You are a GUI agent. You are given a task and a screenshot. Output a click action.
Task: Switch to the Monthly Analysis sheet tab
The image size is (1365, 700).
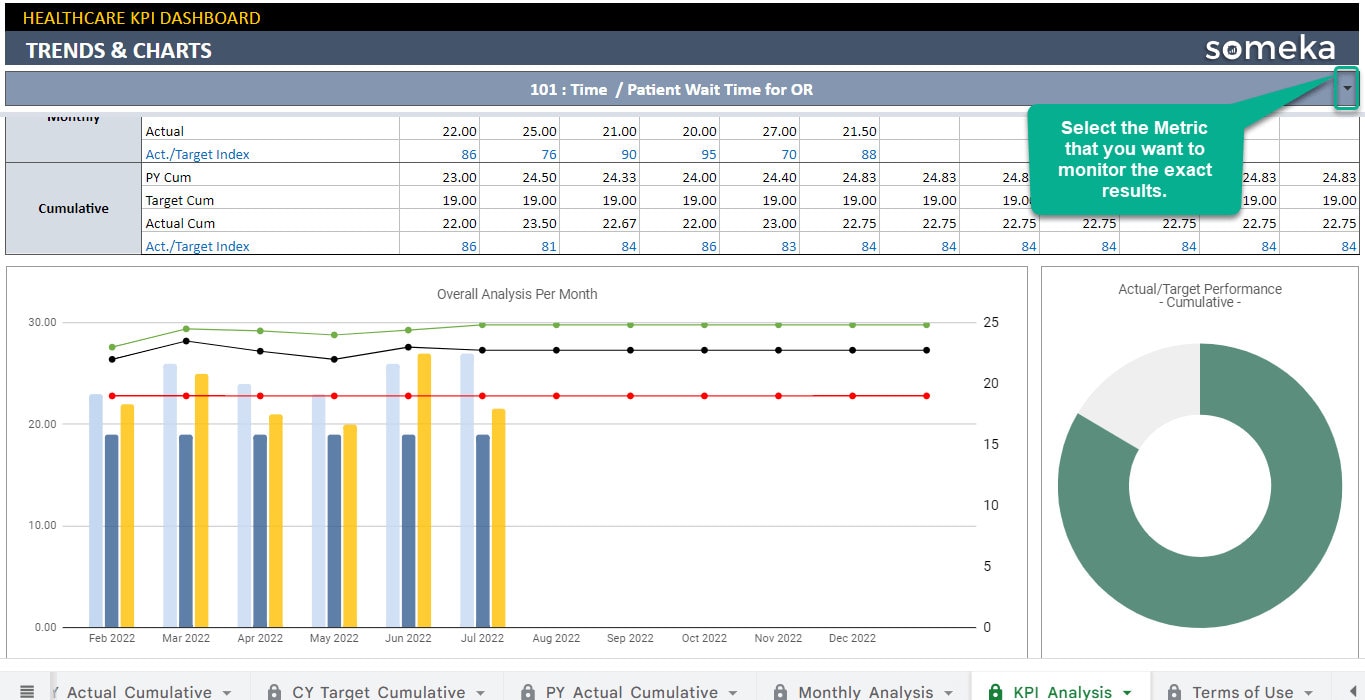(868, 691)
